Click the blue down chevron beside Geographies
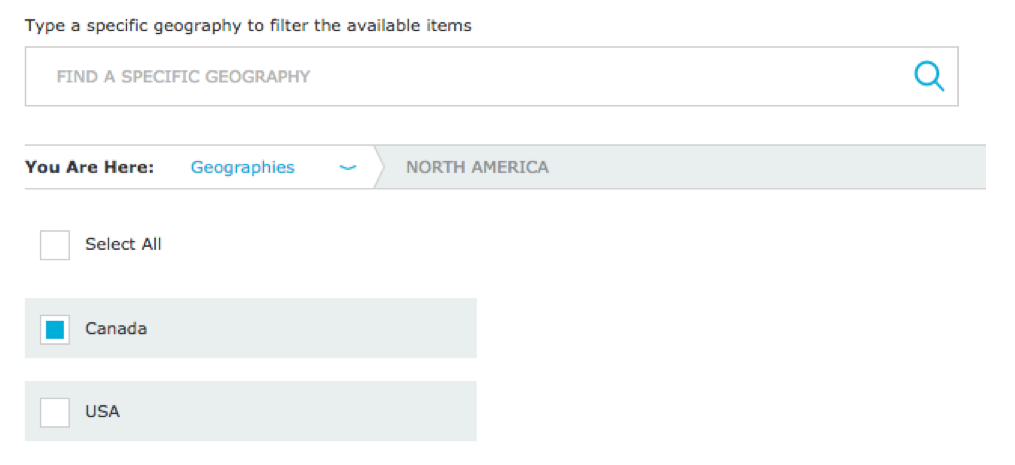Viewport: 1015px width, 465px height. tap(348, 168)
